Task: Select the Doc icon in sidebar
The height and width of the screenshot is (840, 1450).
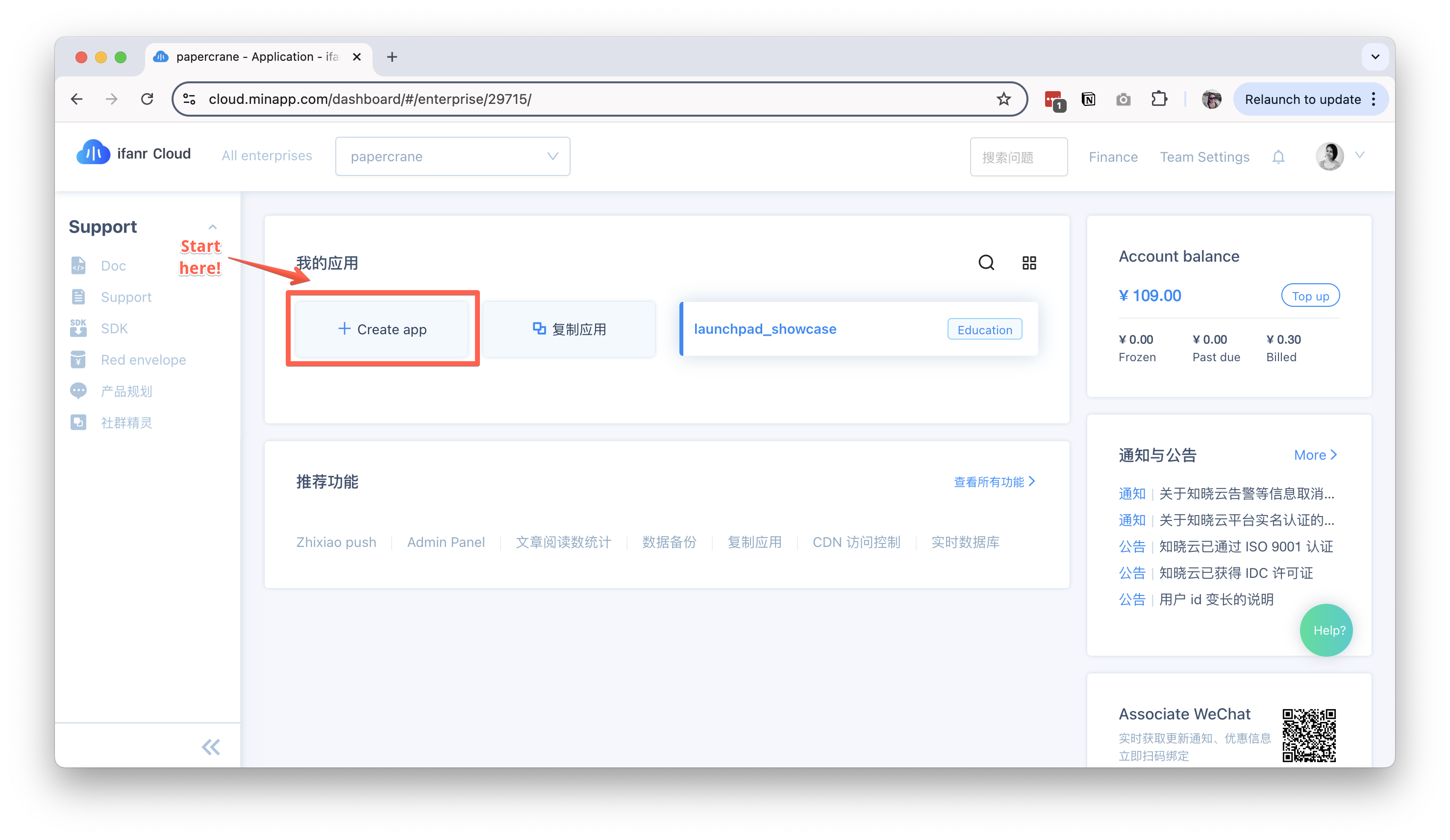Action: click(x=79, y=265)
